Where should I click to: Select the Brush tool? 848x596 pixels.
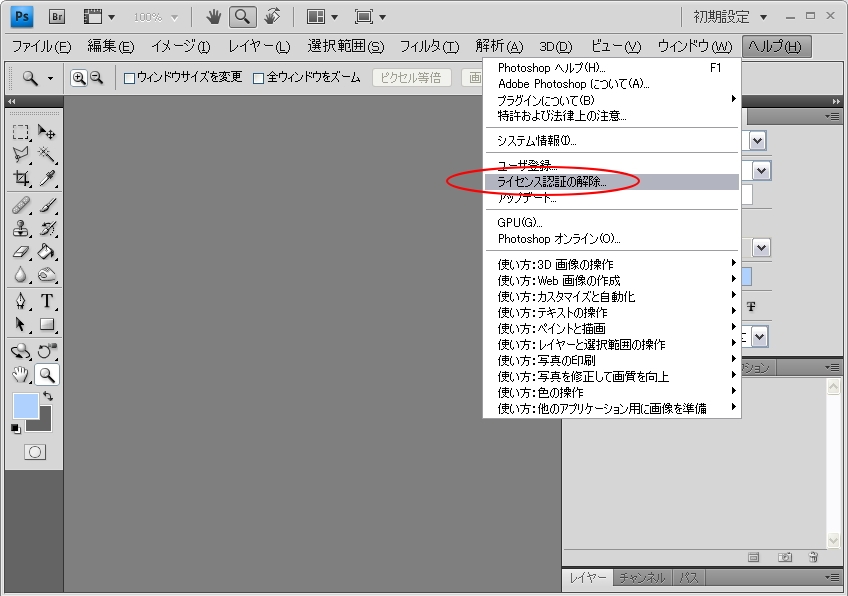point(47,206)
